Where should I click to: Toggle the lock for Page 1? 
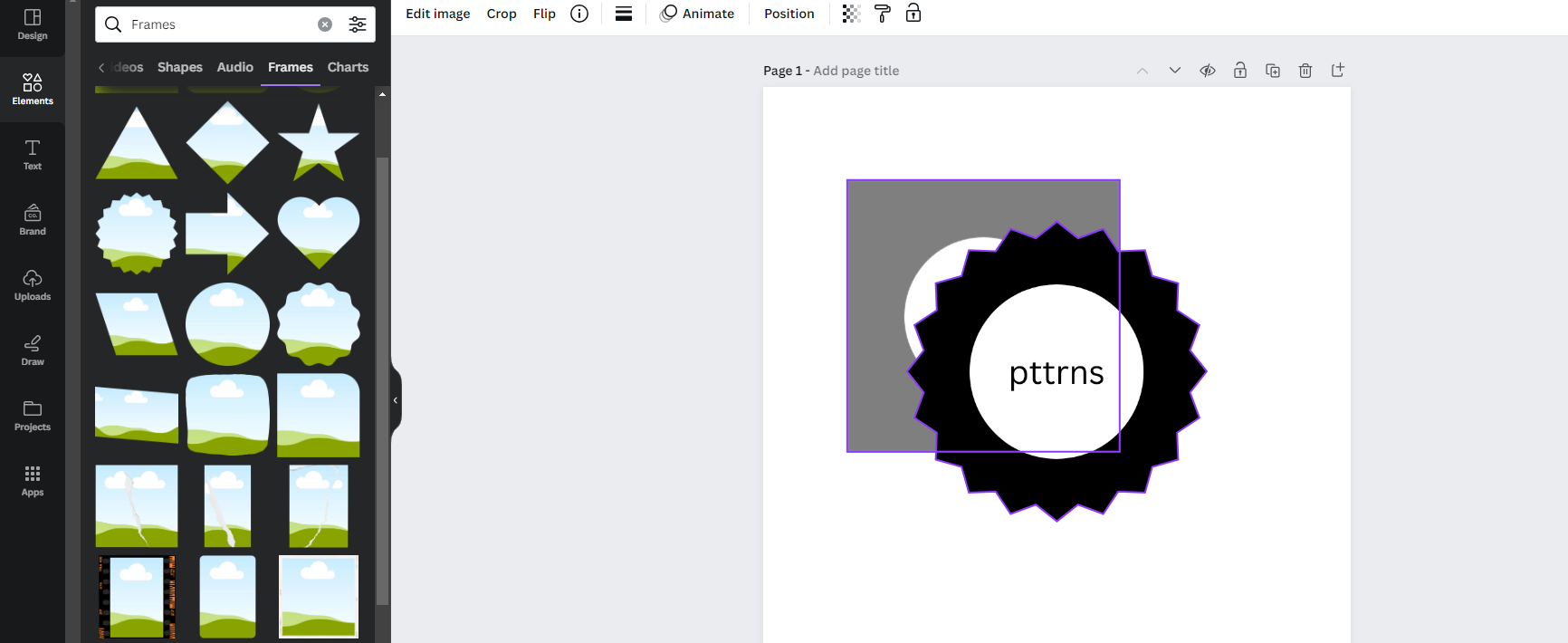1240,71
